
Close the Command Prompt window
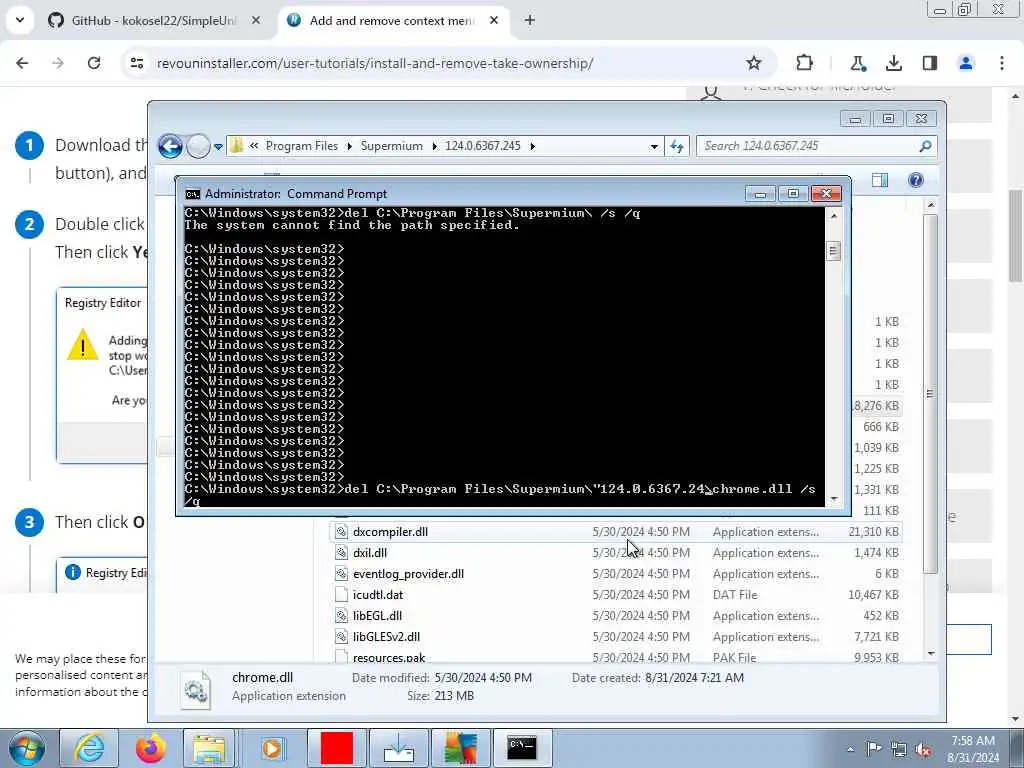click(826, 194)
